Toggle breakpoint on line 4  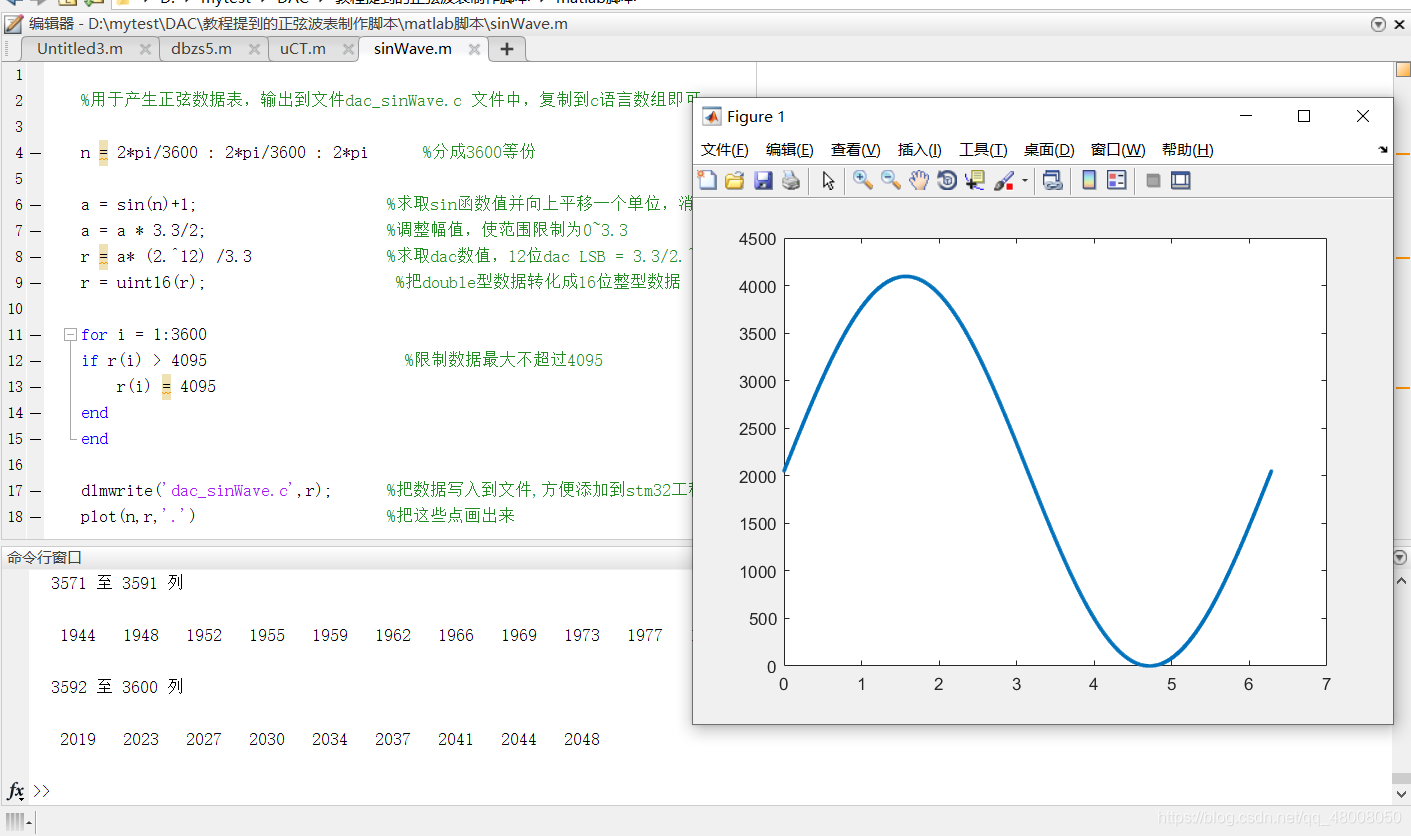coord(36,153)
